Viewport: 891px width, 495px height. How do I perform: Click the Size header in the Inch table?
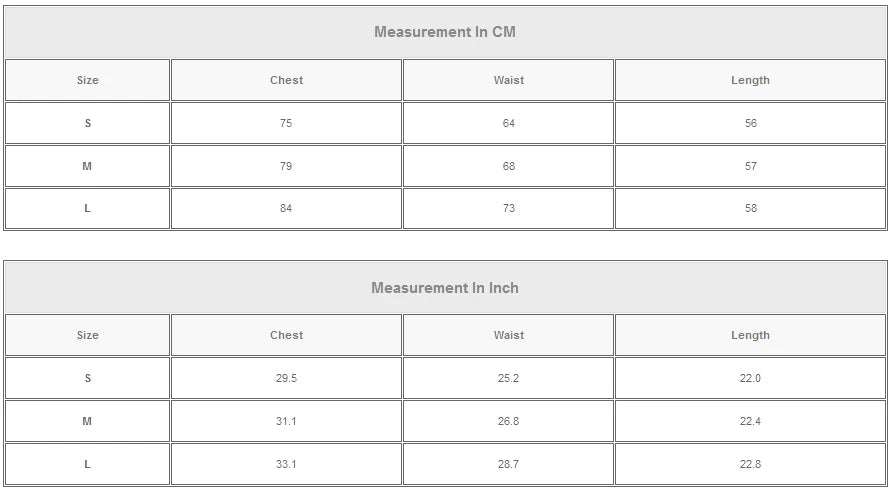pos(88,336)
